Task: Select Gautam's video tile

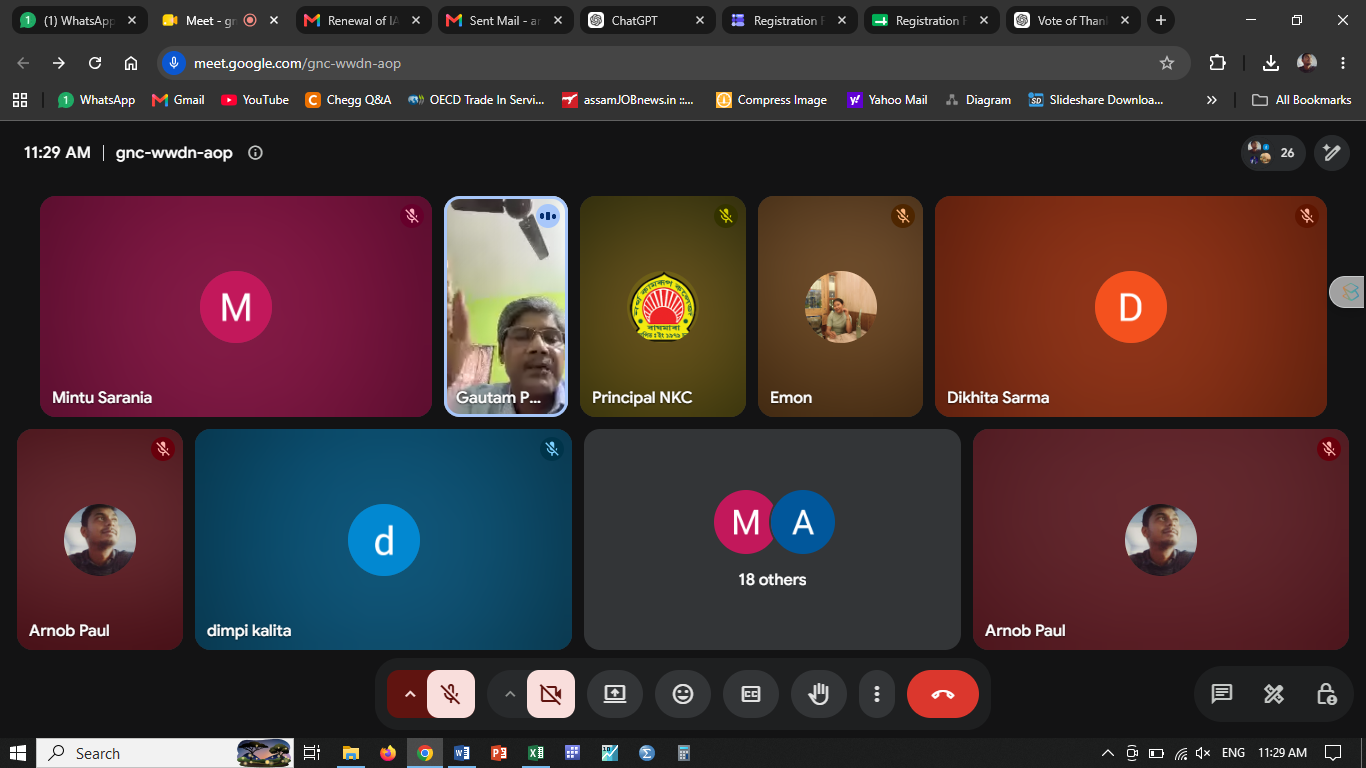Action: (506, 306)
